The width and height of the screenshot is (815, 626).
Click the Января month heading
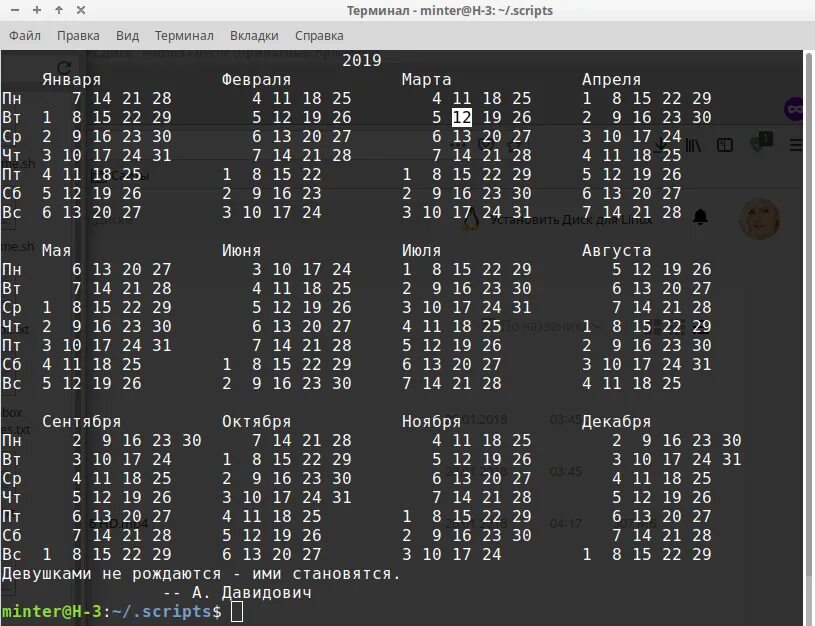tap(71, 80)
